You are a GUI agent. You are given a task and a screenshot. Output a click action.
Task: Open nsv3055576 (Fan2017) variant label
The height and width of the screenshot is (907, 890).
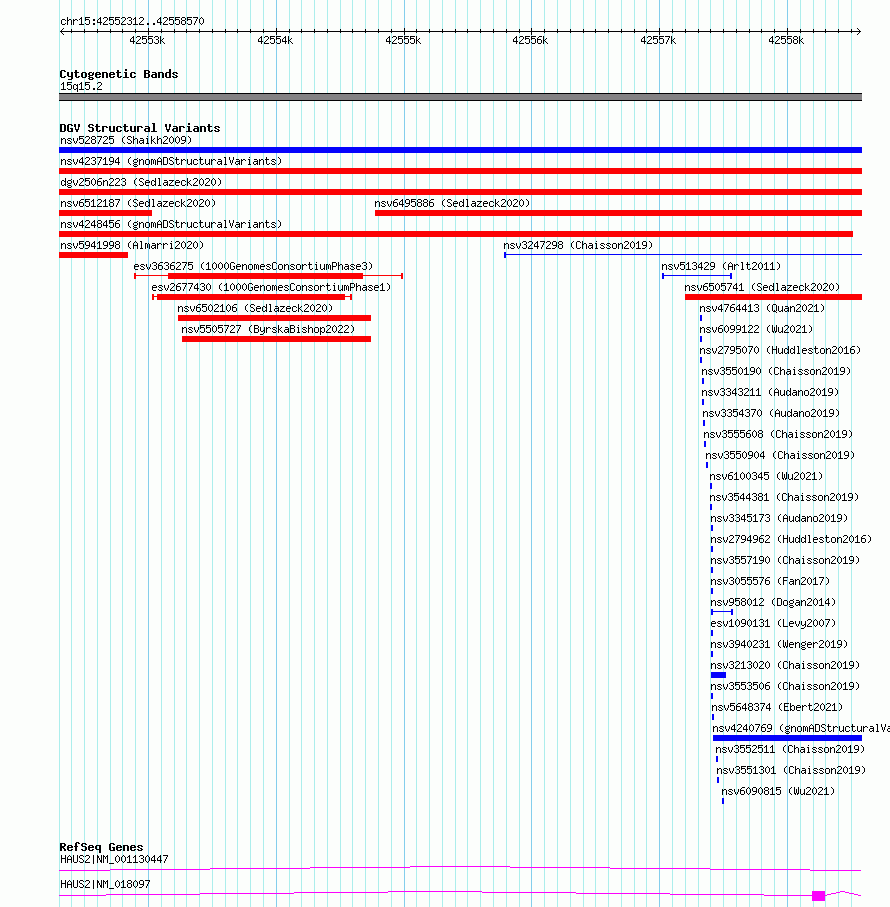click(770, 581)
